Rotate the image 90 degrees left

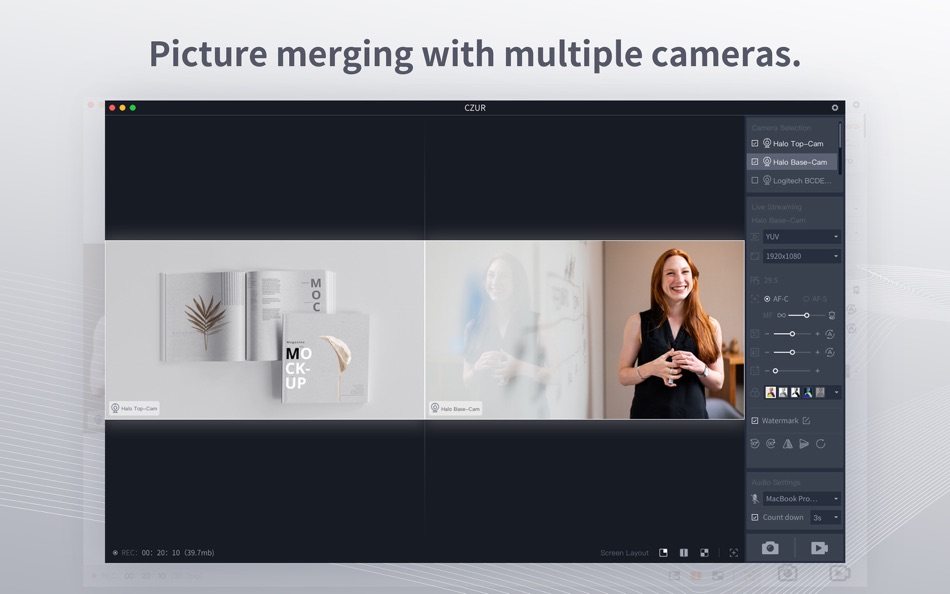point(755,443)
